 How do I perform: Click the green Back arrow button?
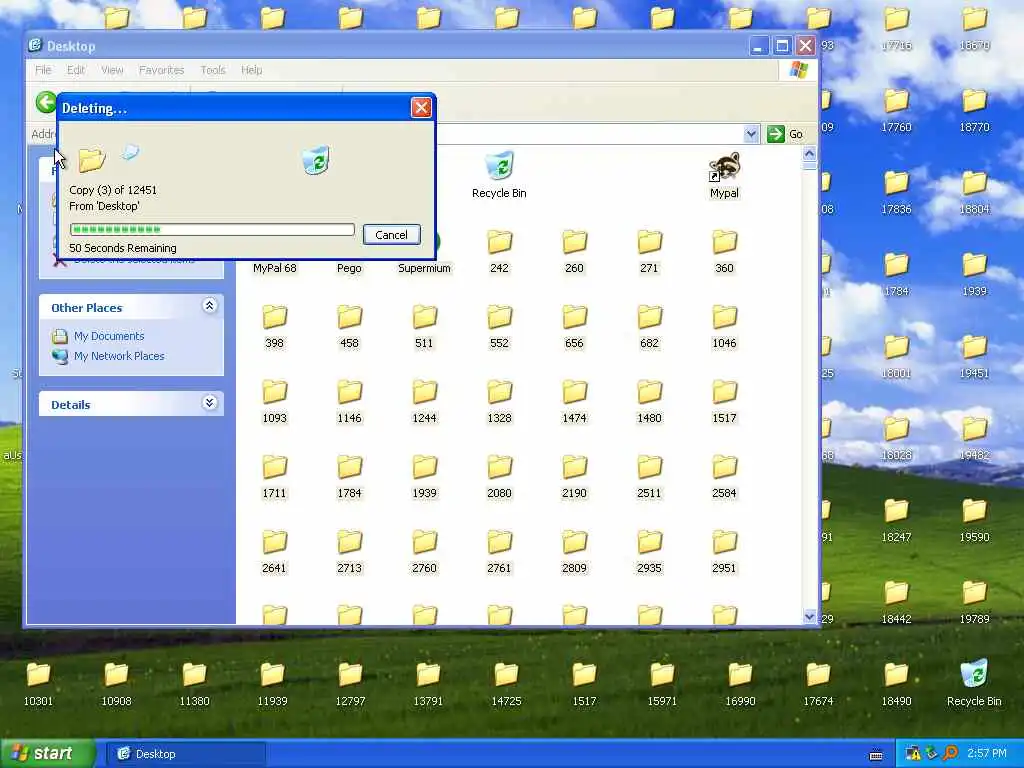click(46, 103)
